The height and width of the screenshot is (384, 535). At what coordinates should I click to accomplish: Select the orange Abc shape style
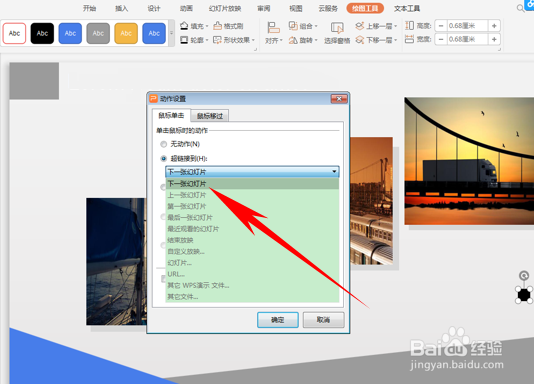click(126, 33)
